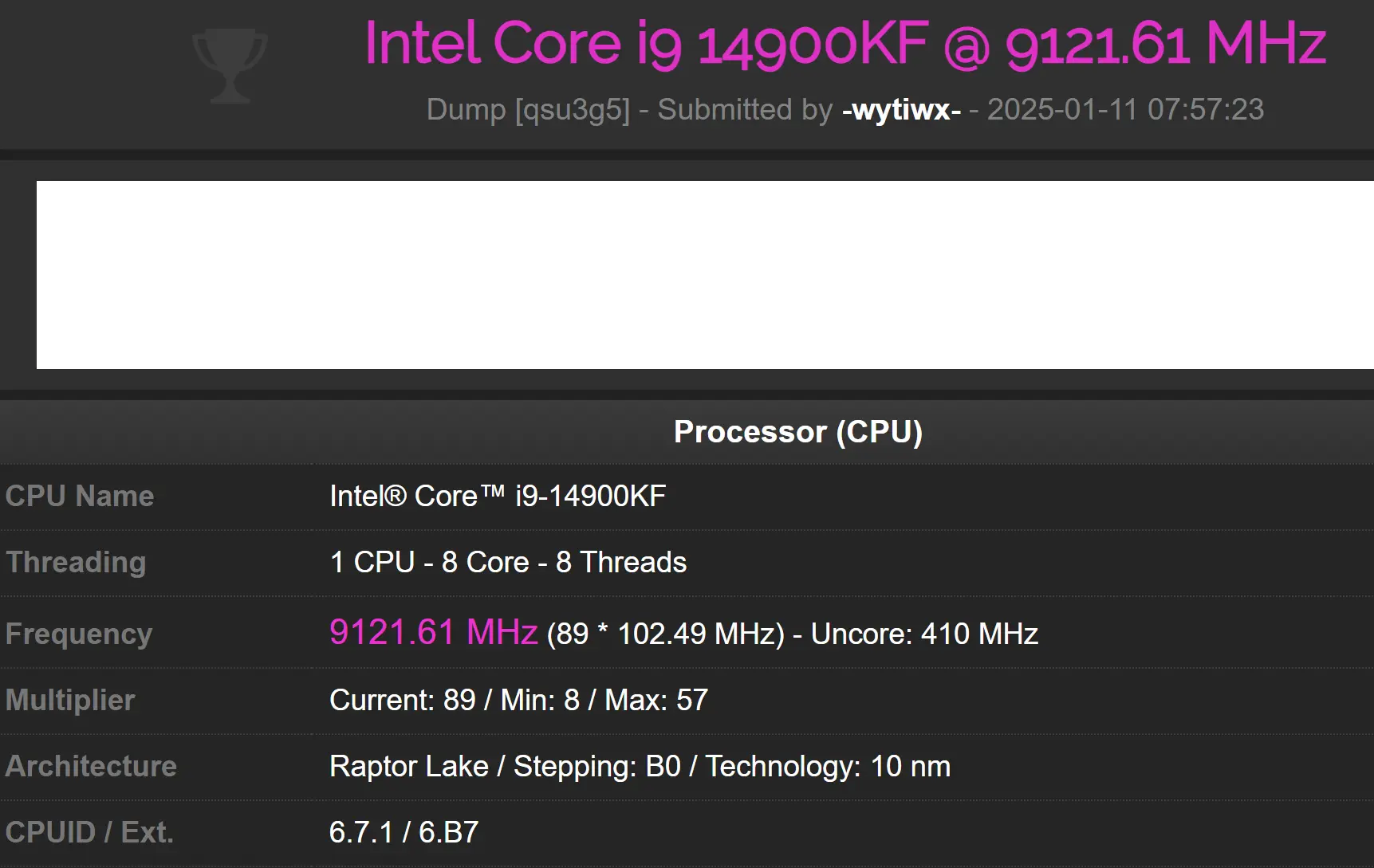Click the Uncore: 410 MHz text
The width and height of the screenshot is (1374, 868).
click(x=924, y=634)
